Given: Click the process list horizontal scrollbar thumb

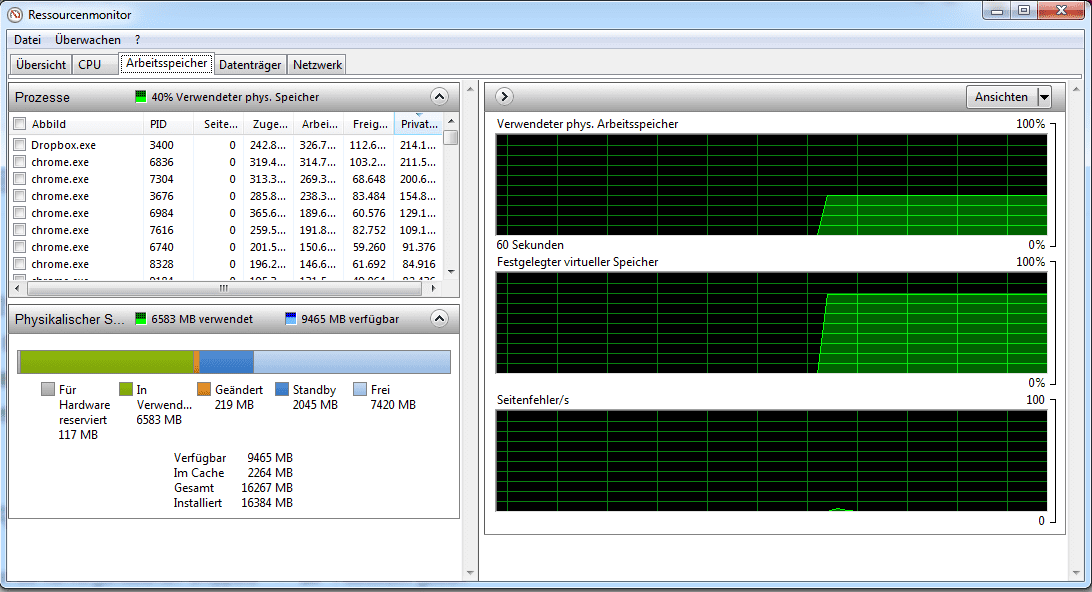Looking at the screenshot, I should coord(223,288).
